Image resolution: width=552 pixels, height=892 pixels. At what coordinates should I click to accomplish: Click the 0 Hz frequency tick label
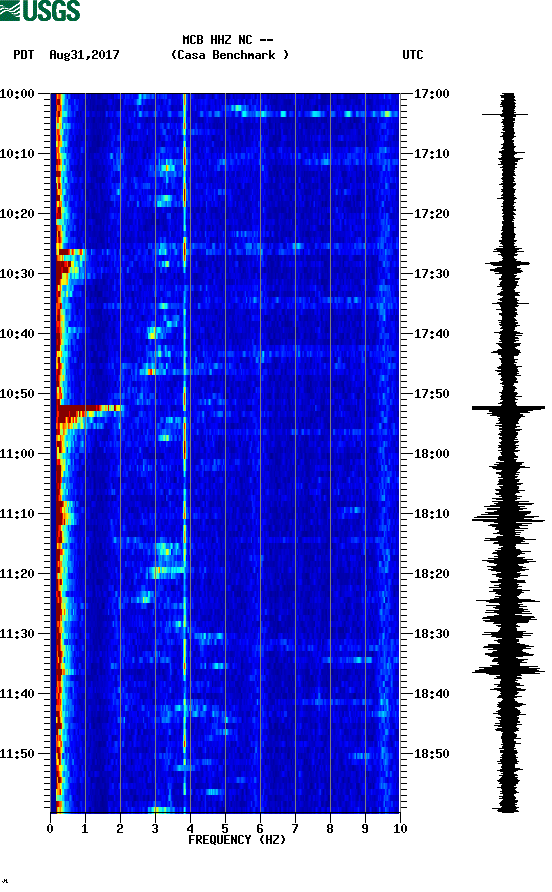tap(50, 828)
